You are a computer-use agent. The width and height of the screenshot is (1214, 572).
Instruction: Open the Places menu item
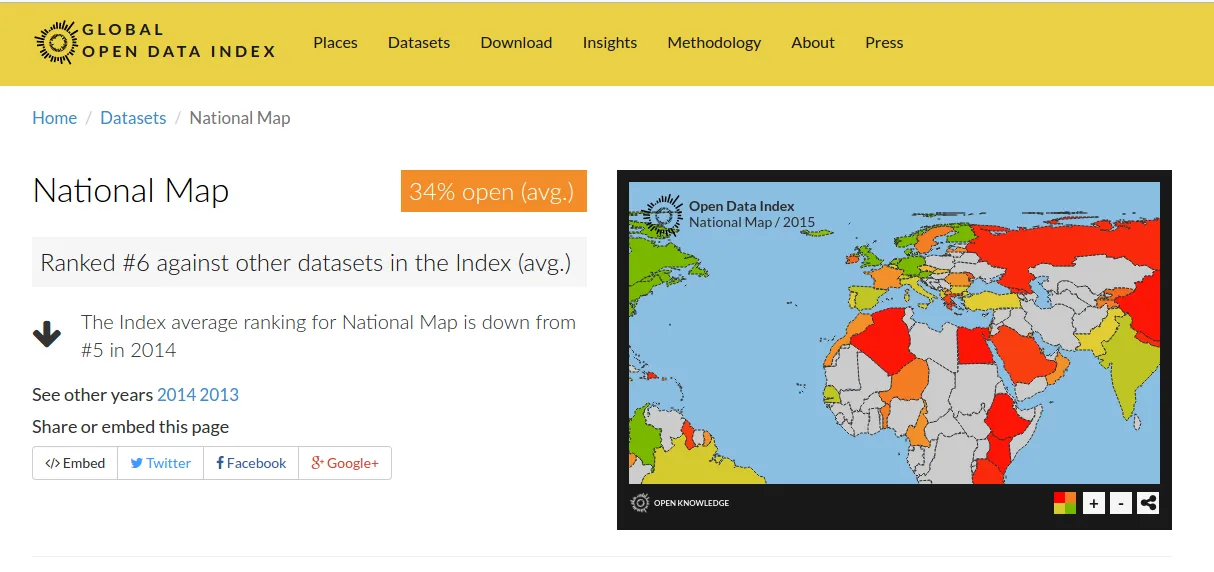click(335, 42)
